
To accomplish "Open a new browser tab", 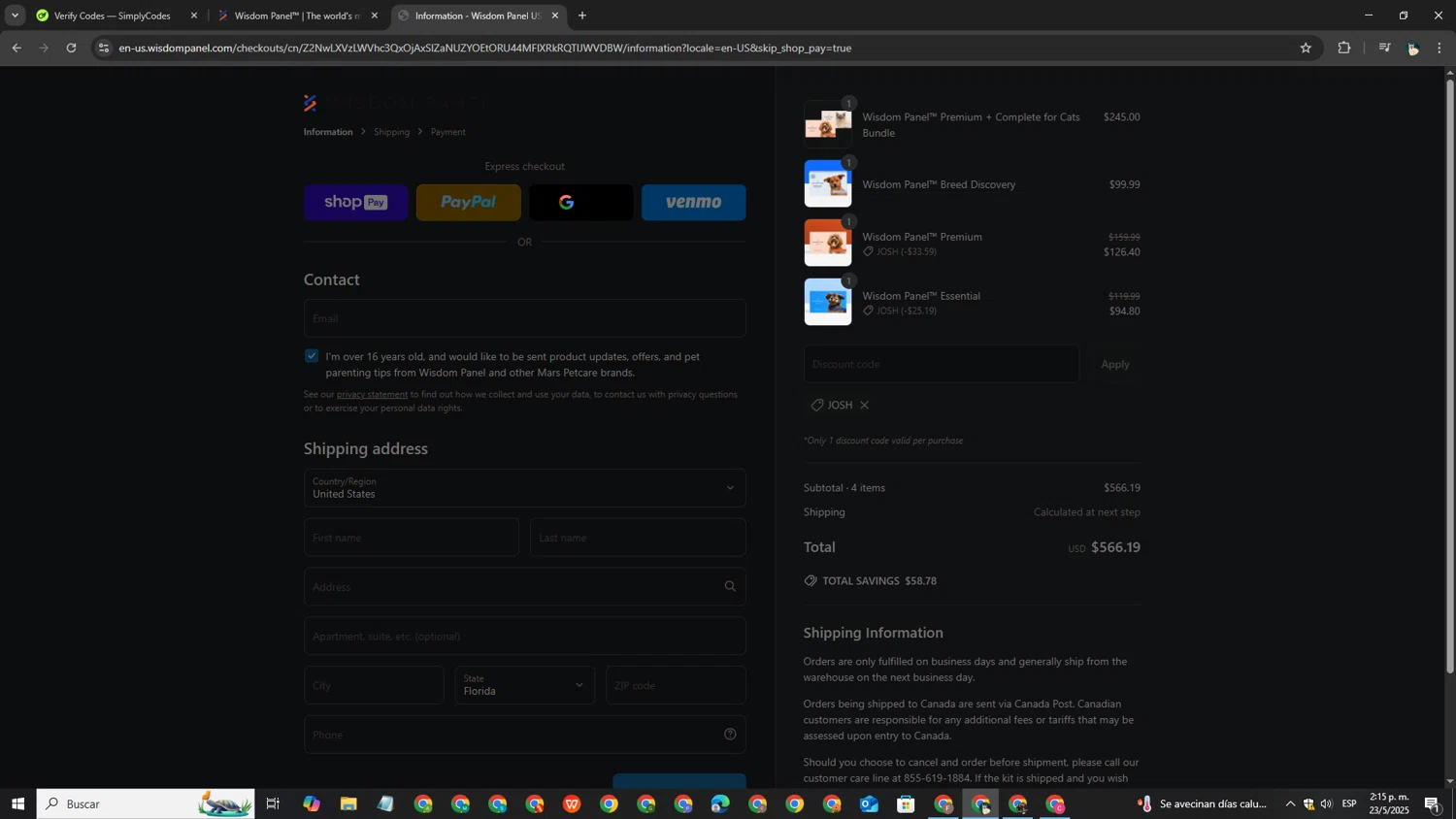I will tap(582, 16).
